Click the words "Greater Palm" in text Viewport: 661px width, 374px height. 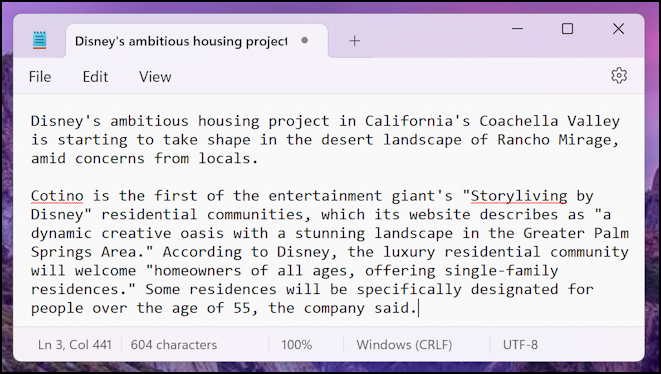576,233
